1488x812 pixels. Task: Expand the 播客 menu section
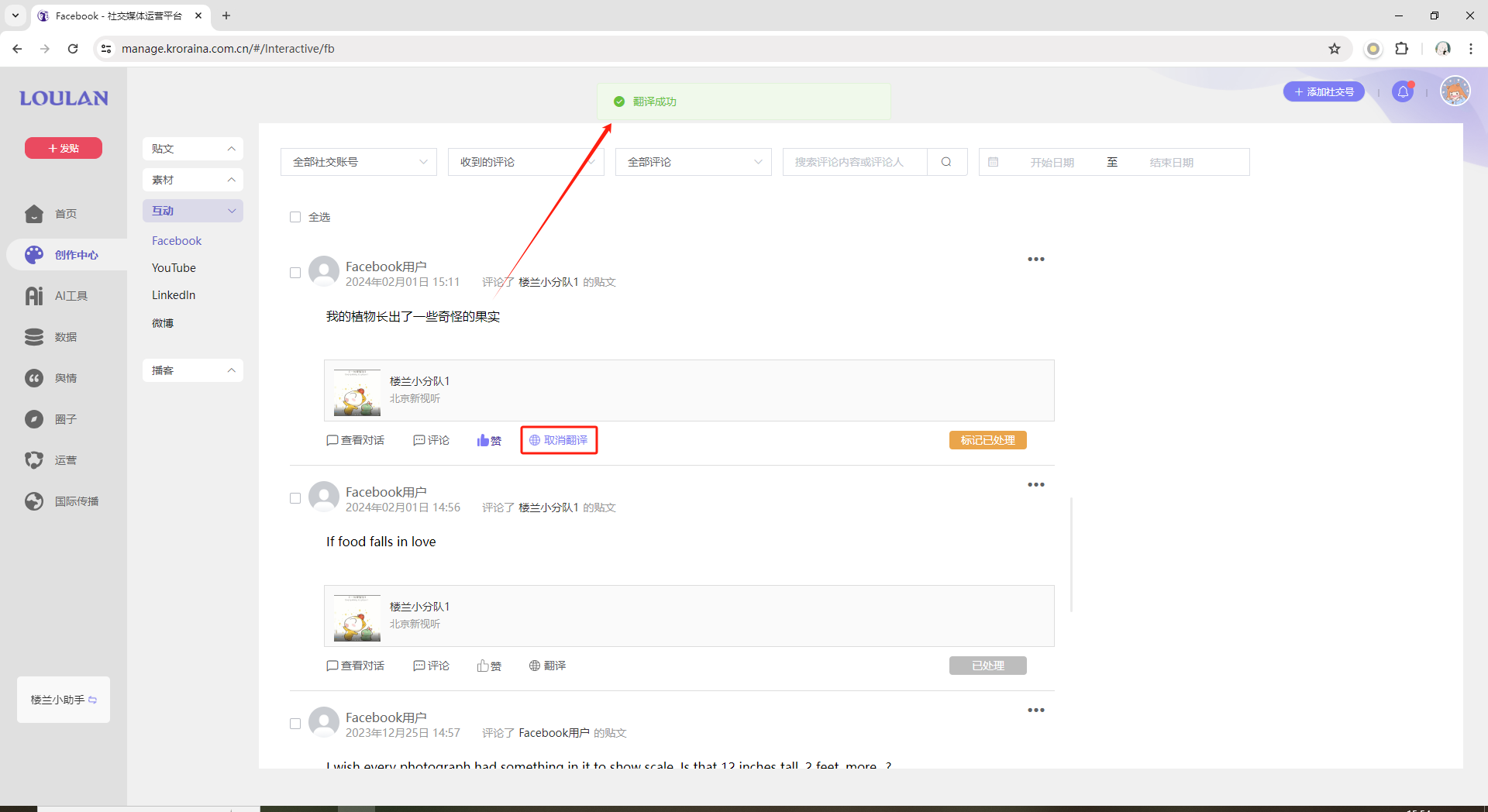(x=193, y=370)
